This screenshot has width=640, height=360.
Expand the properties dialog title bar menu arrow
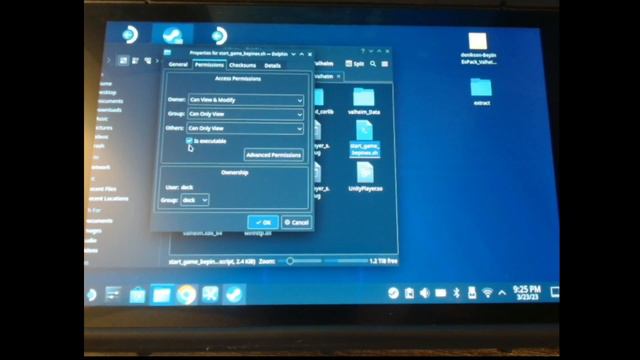[293, 54]
